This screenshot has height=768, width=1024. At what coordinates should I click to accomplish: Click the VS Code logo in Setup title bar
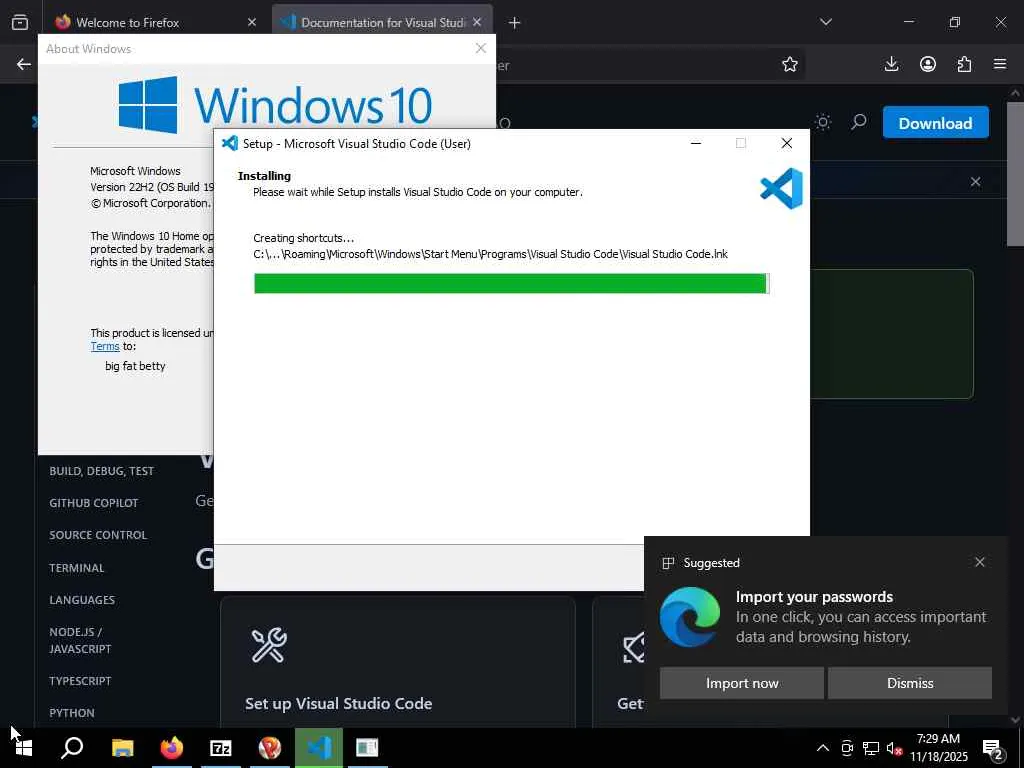pyautogui.click(x=230, y=143)
